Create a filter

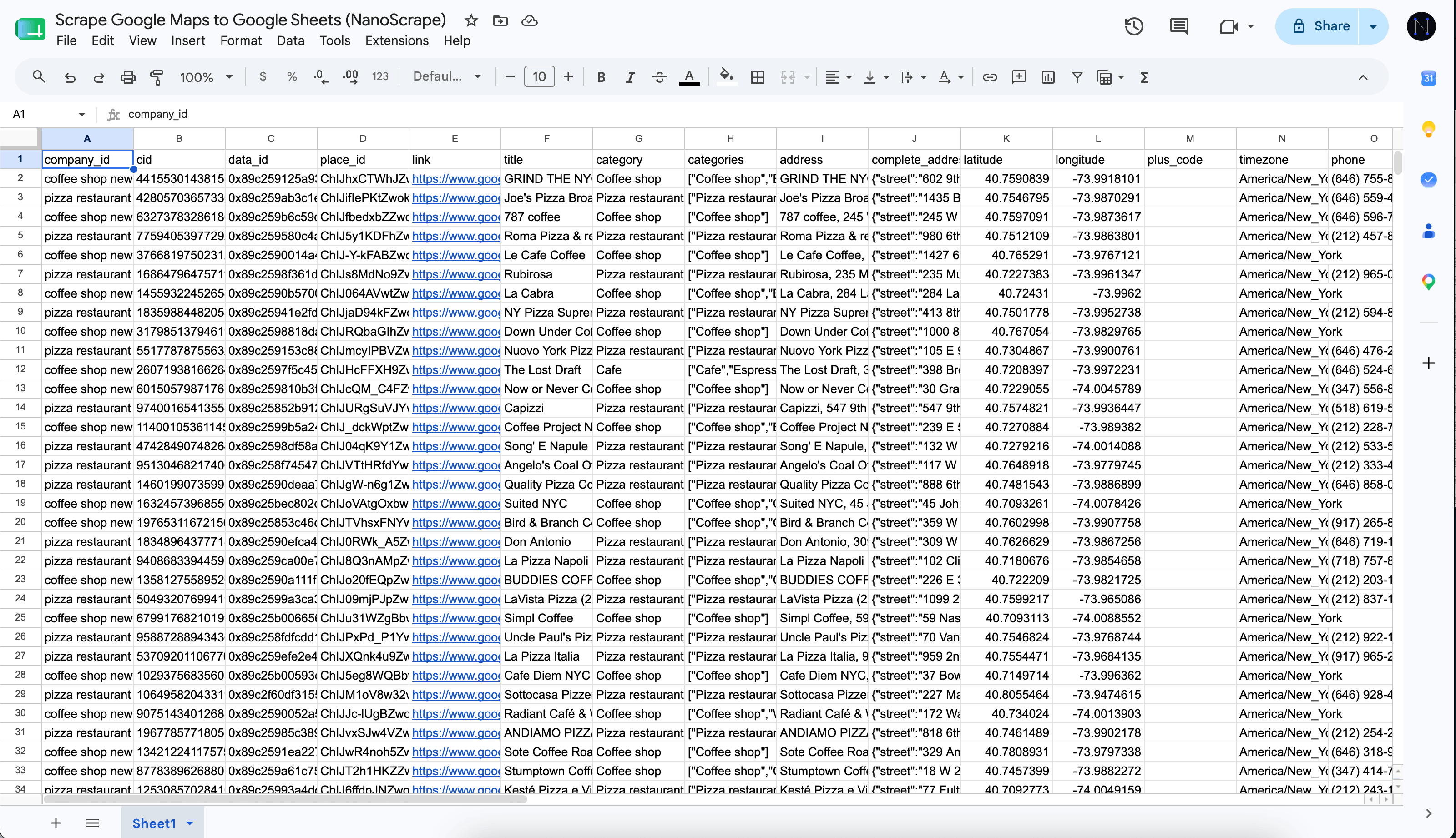(x=1077, y=77)
